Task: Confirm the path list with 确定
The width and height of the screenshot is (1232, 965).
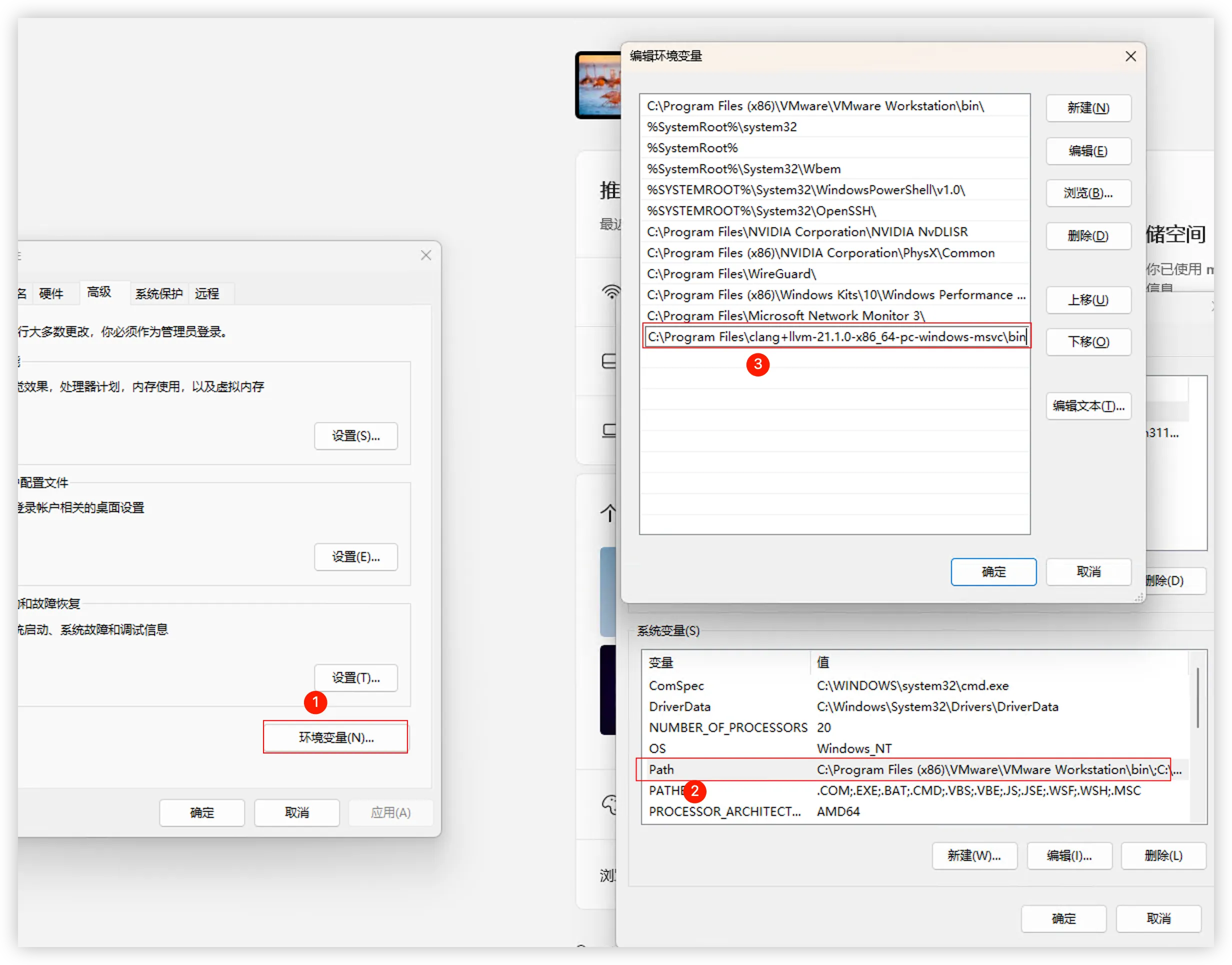Action: coord(993,572)
